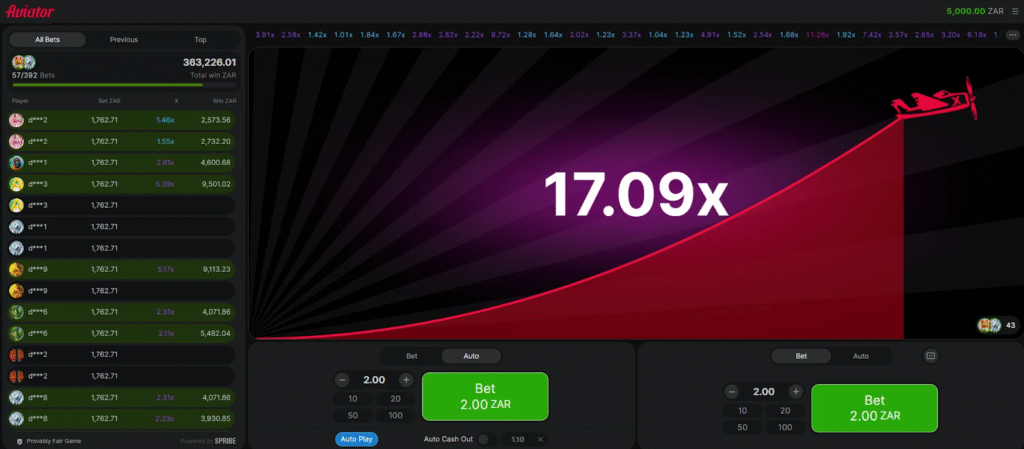Image resolution: width=1024 pixels, height=449 pixels.
Task: Enable the Auto Cash Out toggle
Action: (484, 439)
